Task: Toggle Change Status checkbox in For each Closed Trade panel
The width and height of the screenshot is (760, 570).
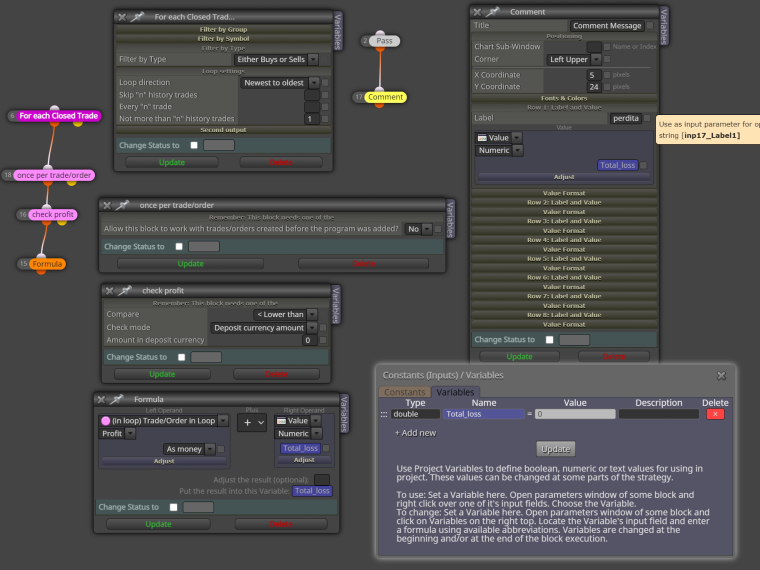Action: tap(194, 145)
